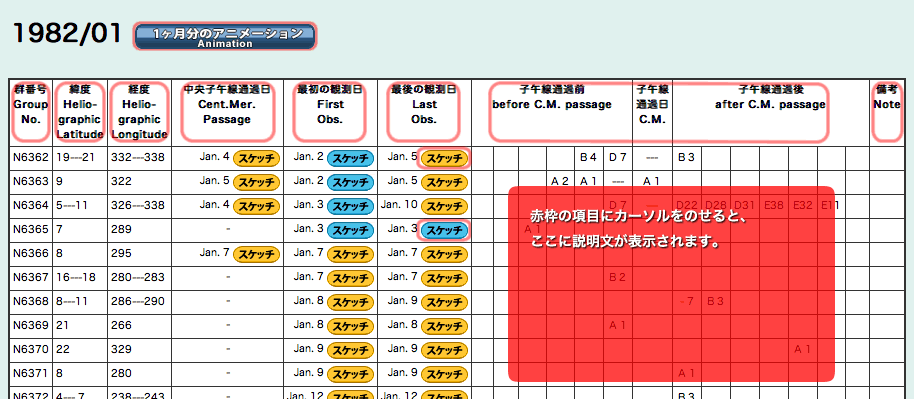Open N6366 Cent.Mer. Passage Jan. 7 sketch
The image size is (914, 399).
pos(256,254)
